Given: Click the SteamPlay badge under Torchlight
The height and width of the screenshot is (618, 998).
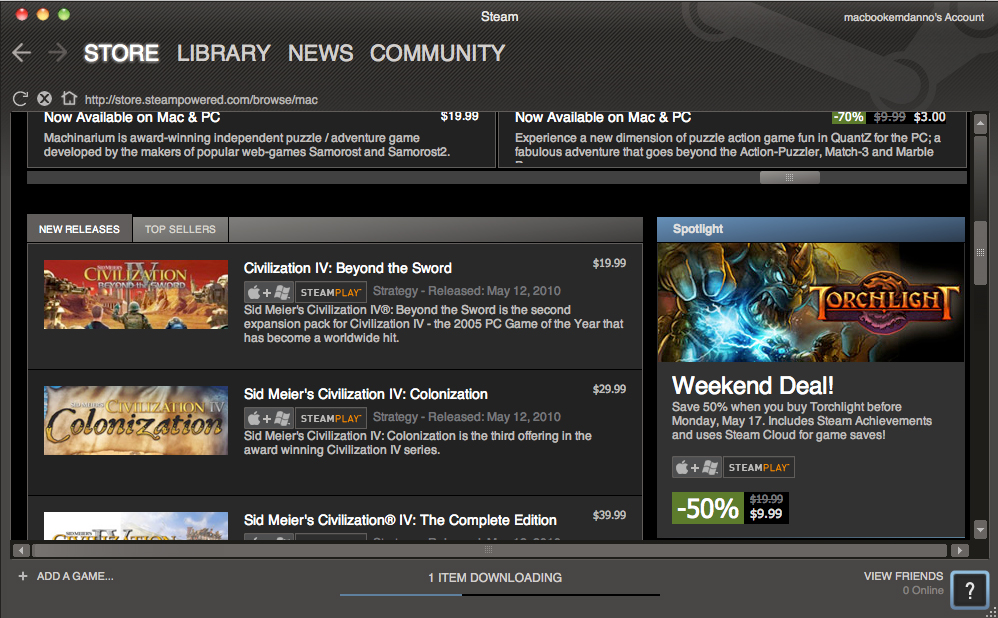Looking at the screenshot, I should pyautogui.click(x=759, y=467).
